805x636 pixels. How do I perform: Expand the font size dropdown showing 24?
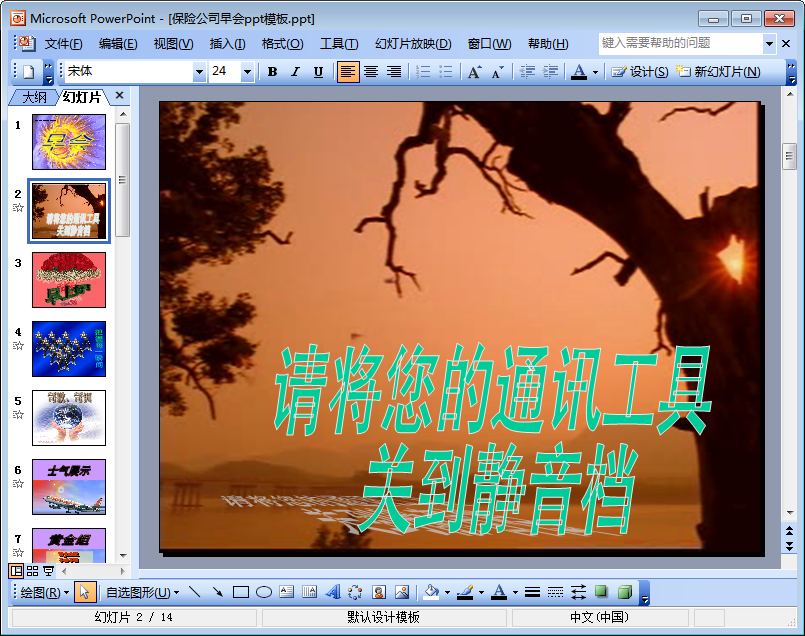(247, 72)
